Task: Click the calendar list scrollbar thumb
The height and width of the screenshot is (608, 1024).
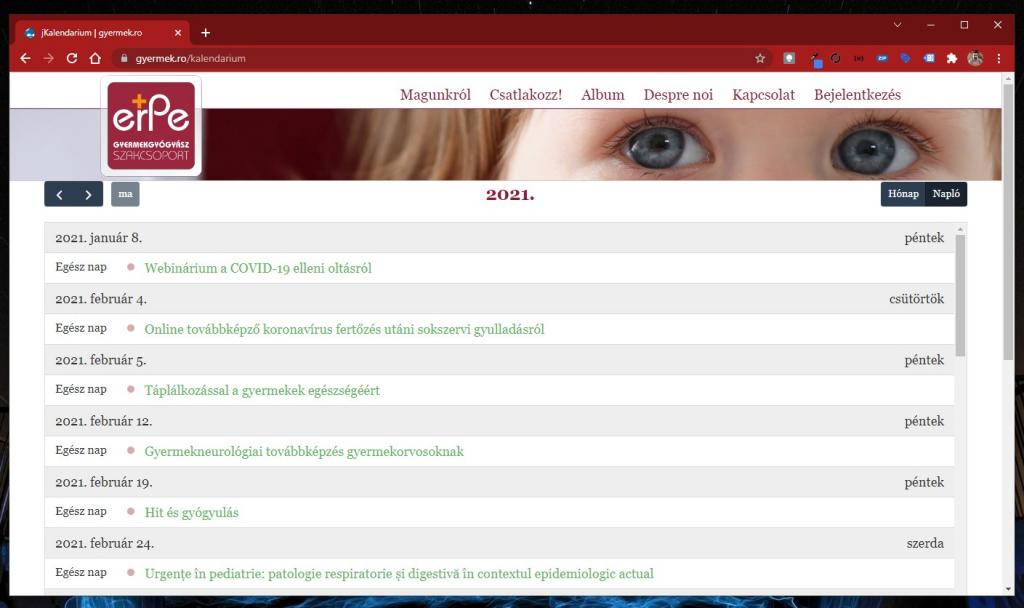Action: point(961,295)
